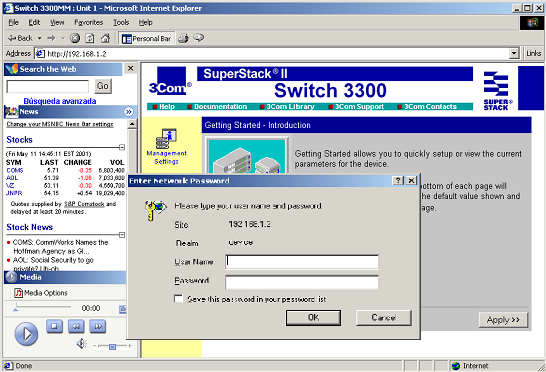Click the mute speaker icon in the Media panel
This screenshot has width=546, height=372.
tap(81, 344)
